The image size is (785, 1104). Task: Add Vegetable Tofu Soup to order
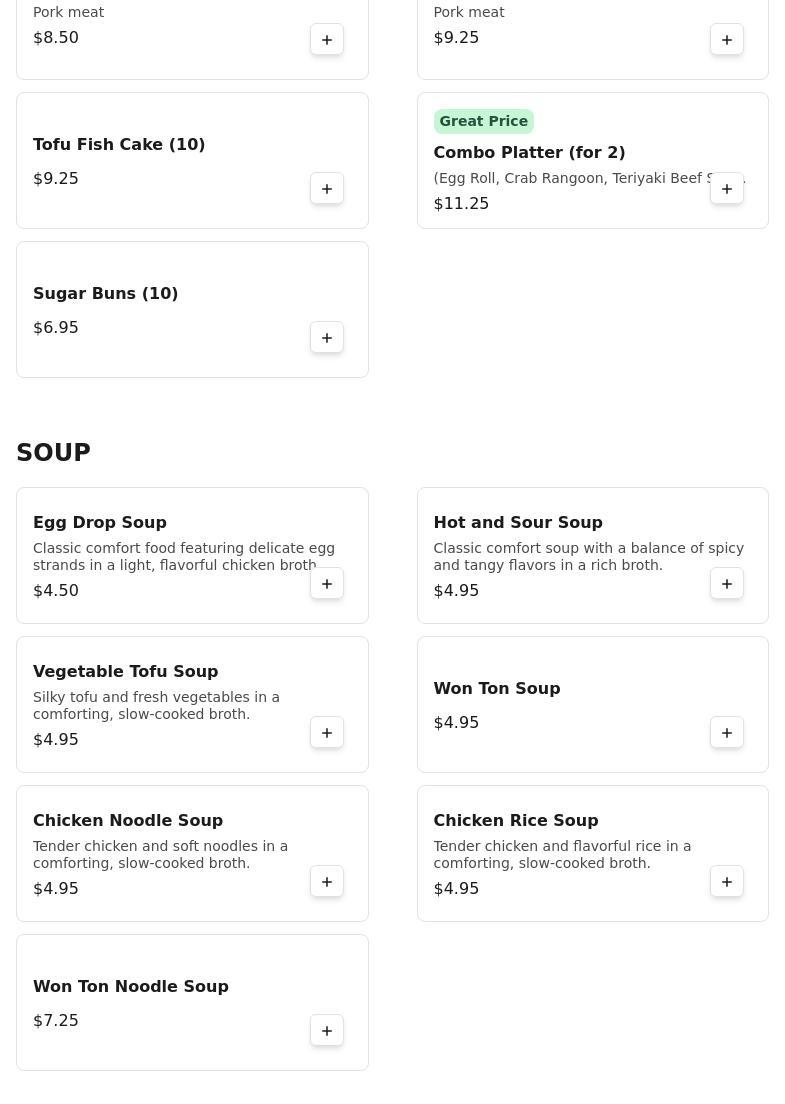327,733
